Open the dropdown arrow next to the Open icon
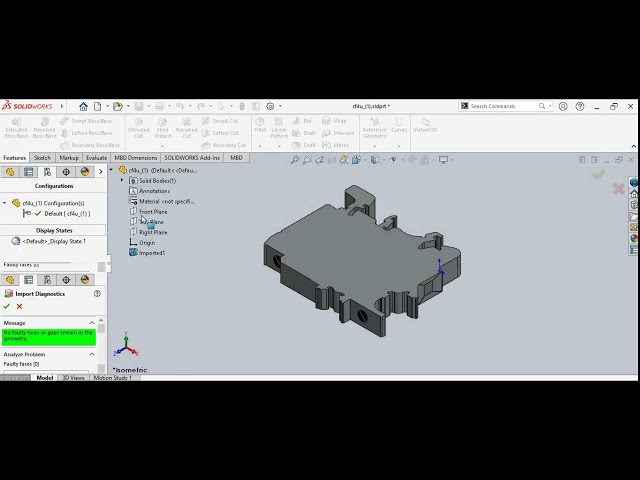Viewport: 640px width, 480px height. 128,106
